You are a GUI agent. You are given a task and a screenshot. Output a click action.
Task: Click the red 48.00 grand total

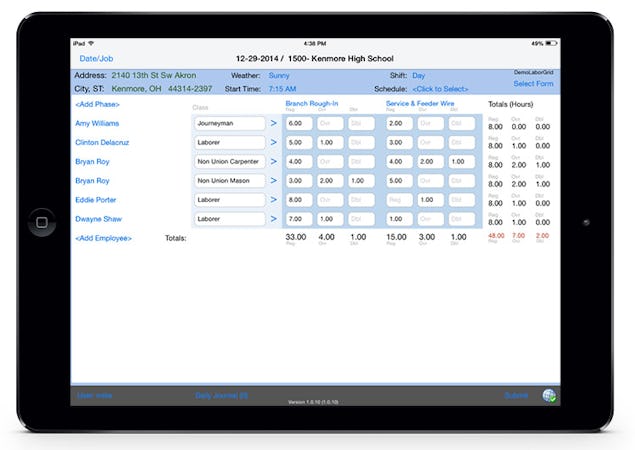coord(496,236)
